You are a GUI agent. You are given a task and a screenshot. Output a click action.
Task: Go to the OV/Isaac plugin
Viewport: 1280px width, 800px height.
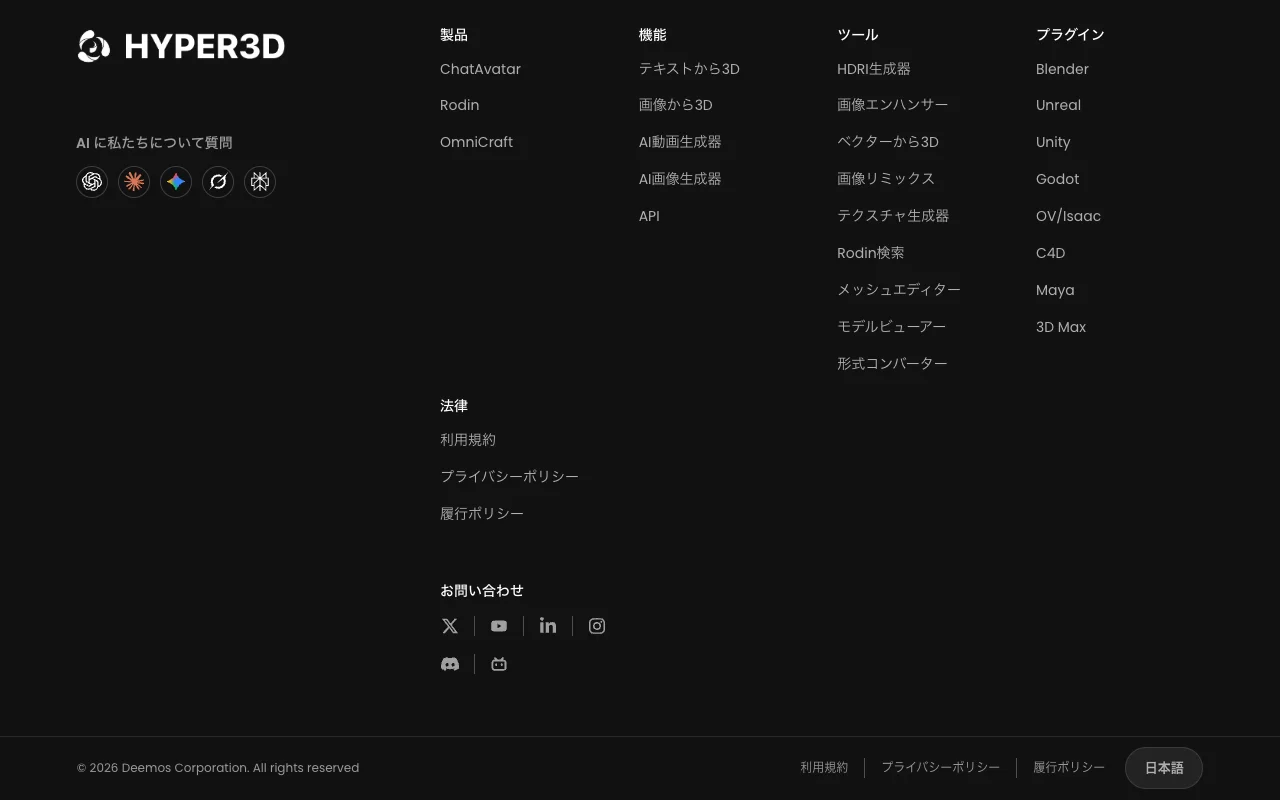(1068, 216)
